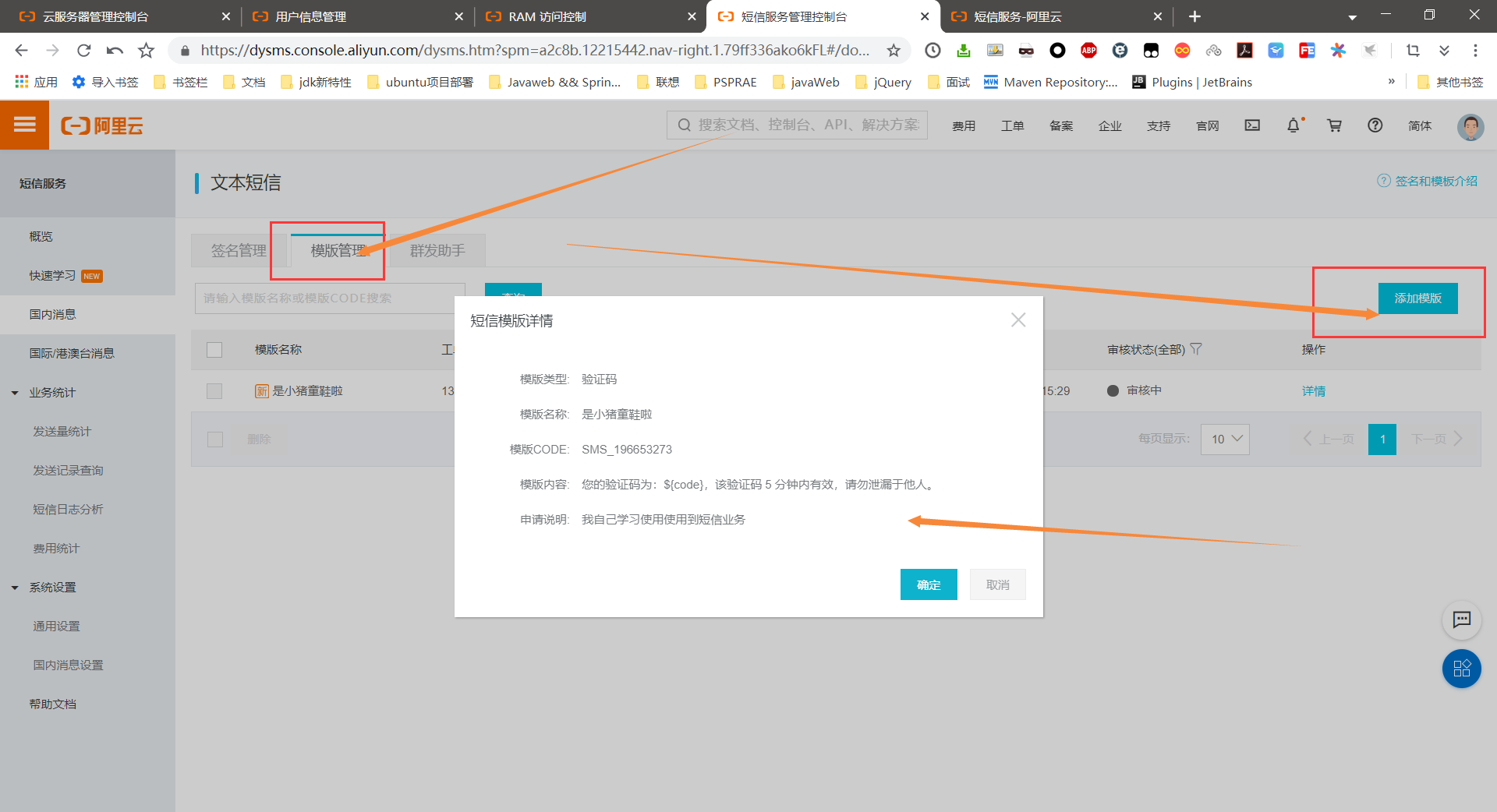Click the bookmark star in the toolbar
This screenshot has width=1497, height=812.
(x=146, y=51)
